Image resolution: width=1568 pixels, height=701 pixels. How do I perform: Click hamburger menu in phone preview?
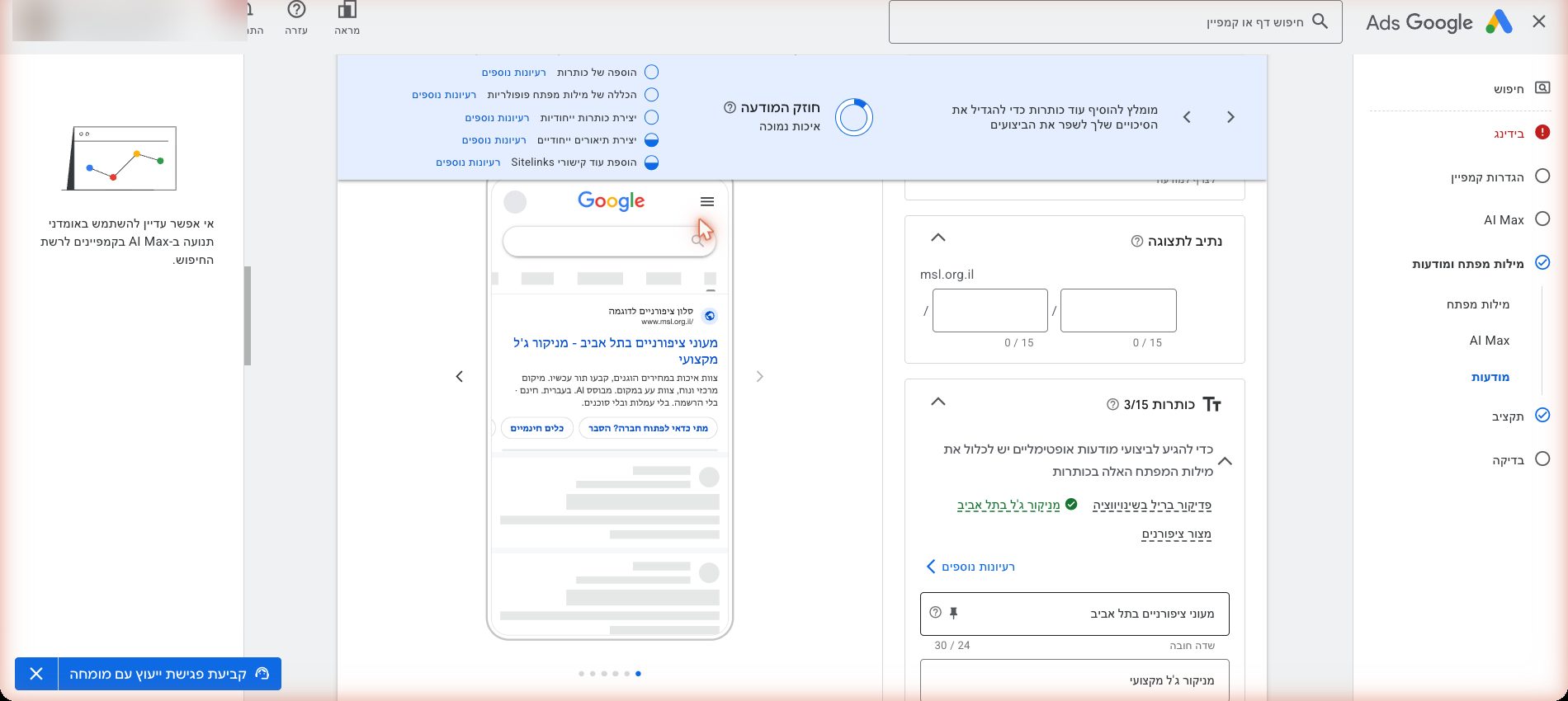[706, 201]
